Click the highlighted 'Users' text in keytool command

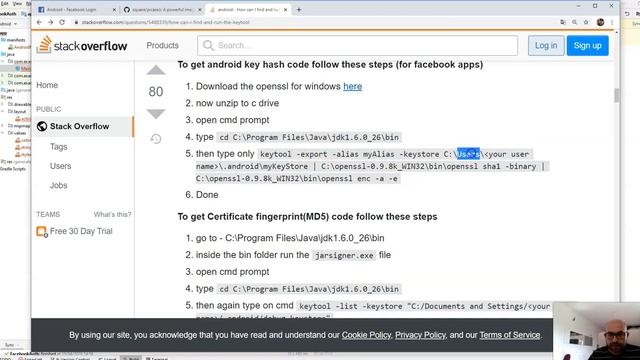click(468, 154)
